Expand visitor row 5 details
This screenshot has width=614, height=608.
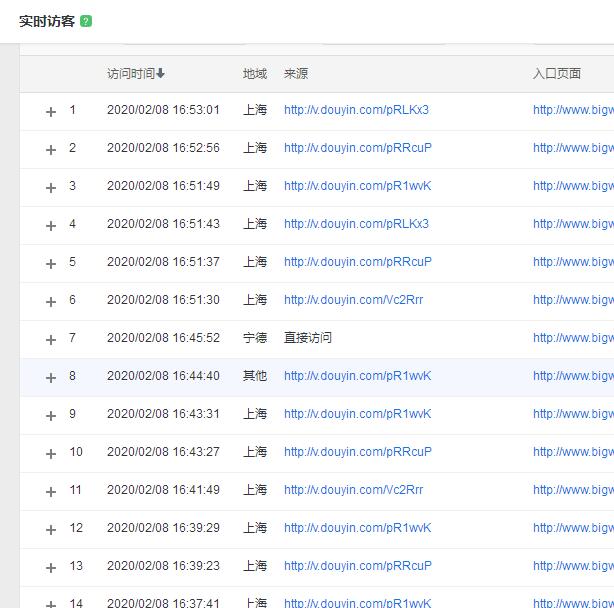(51, 264)
